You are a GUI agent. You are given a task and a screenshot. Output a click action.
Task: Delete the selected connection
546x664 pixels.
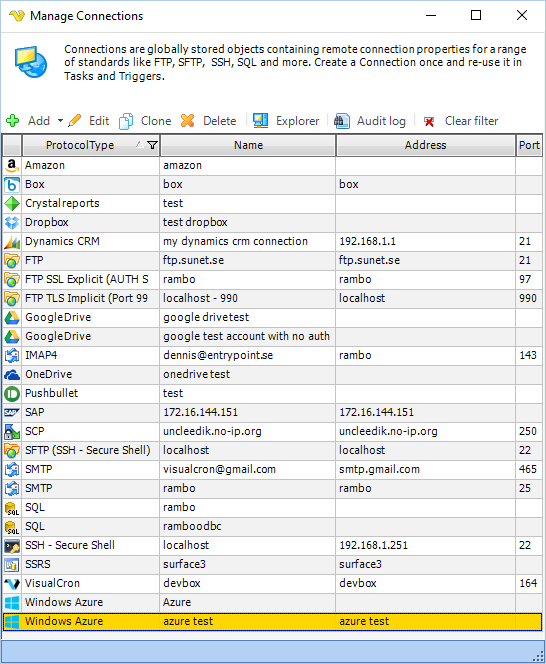pos(208,121)
